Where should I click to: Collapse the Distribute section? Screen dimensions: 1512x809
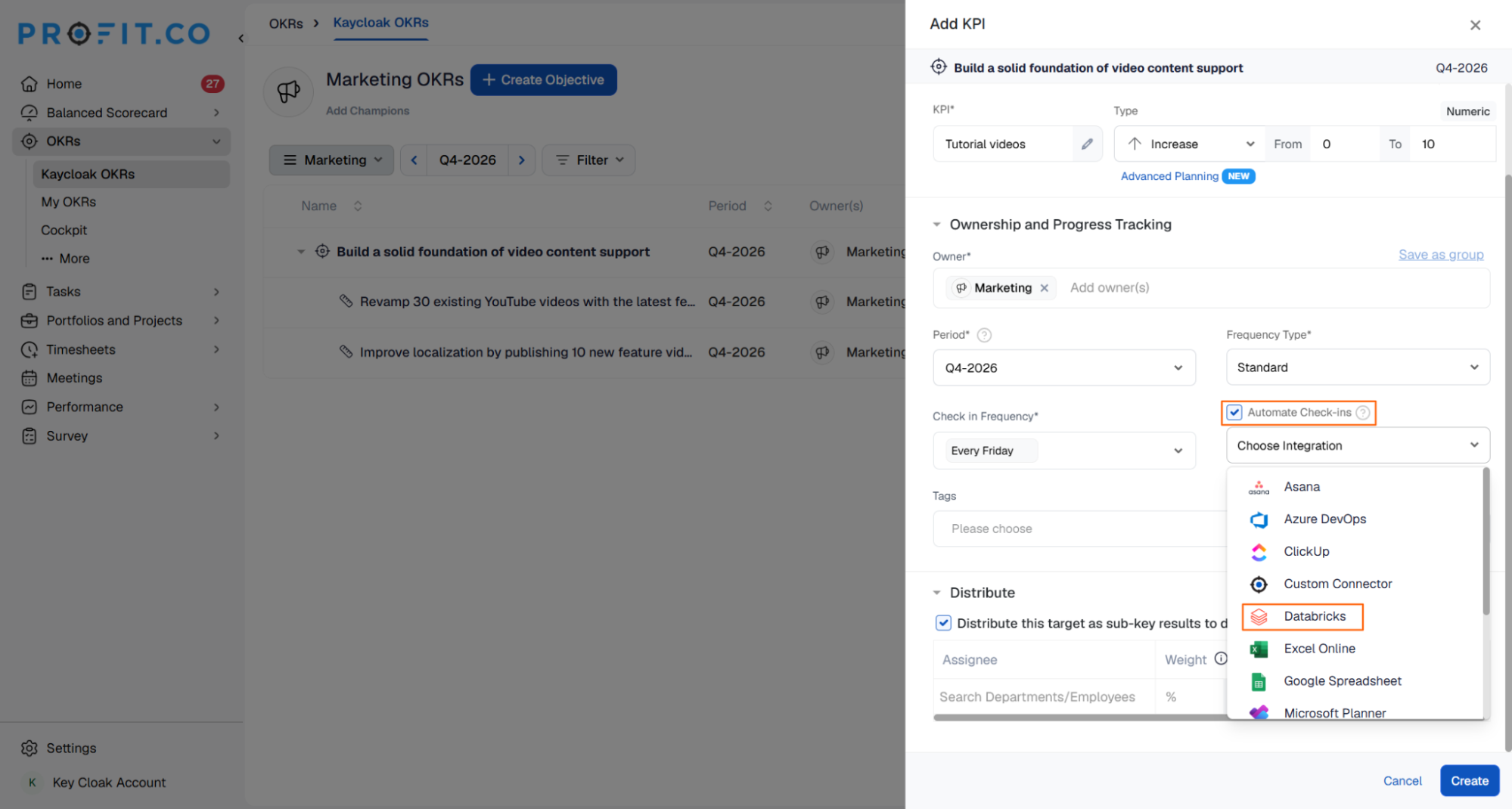pos(936,593)
